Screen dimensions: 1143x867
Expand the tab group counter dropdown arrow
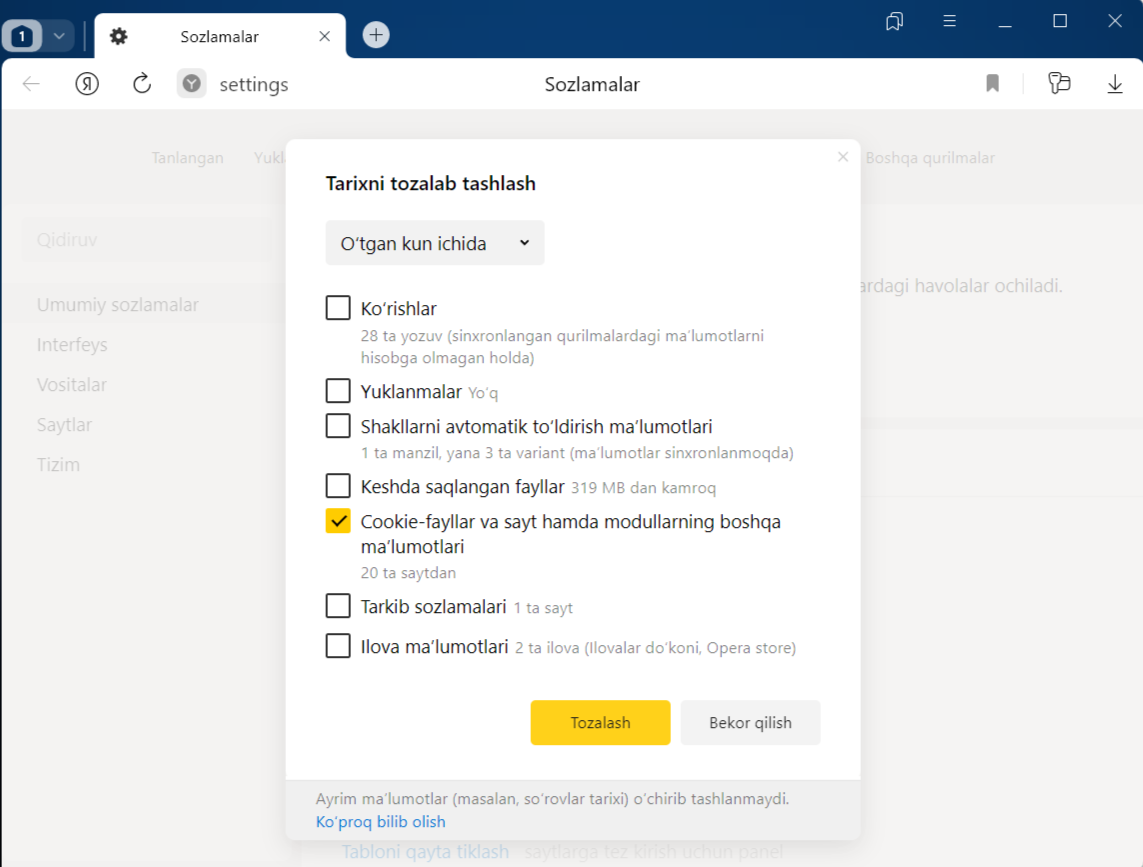pyautogui.click(x=59, y=36)
